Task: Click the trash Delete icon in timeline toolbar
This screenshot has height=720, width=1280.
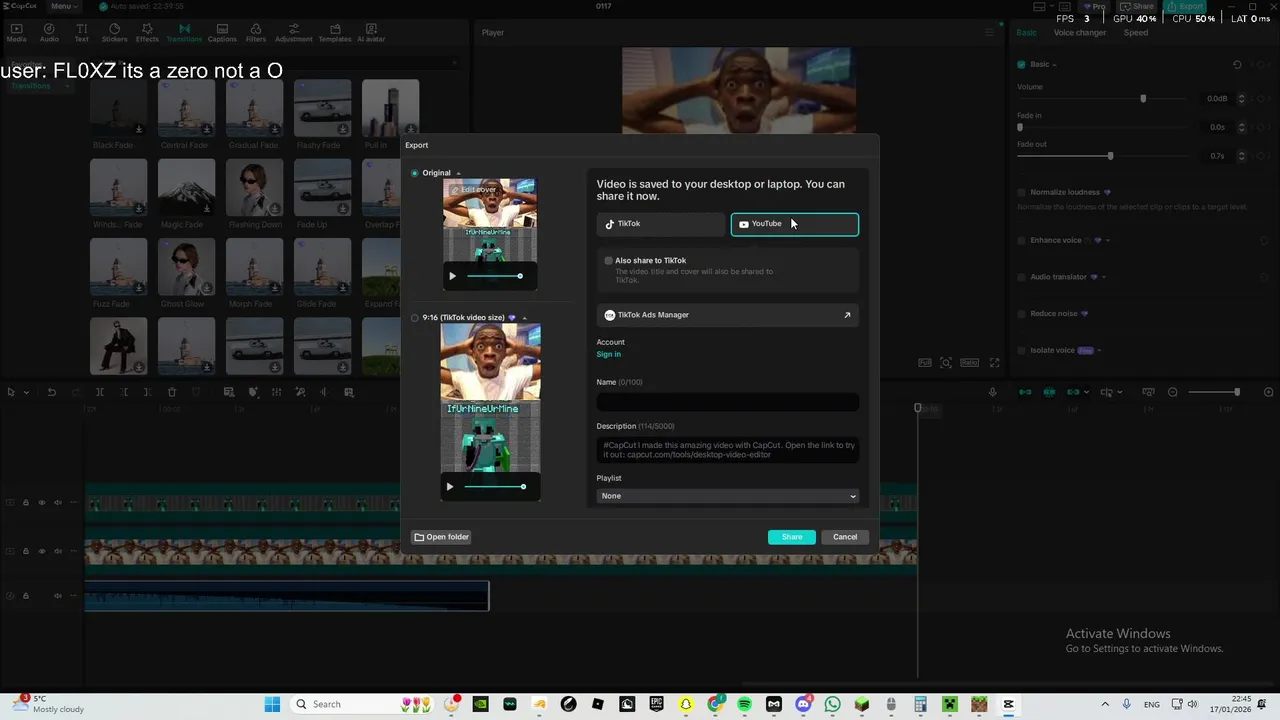Action: pos(172,392)
